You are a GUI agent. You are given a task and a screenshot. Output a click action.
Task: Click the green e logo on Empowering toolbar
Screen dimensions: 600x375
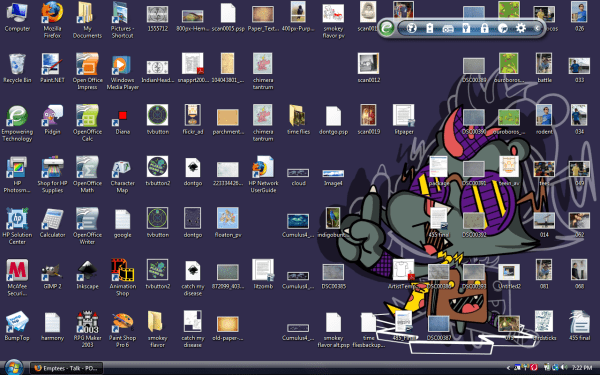387,28
